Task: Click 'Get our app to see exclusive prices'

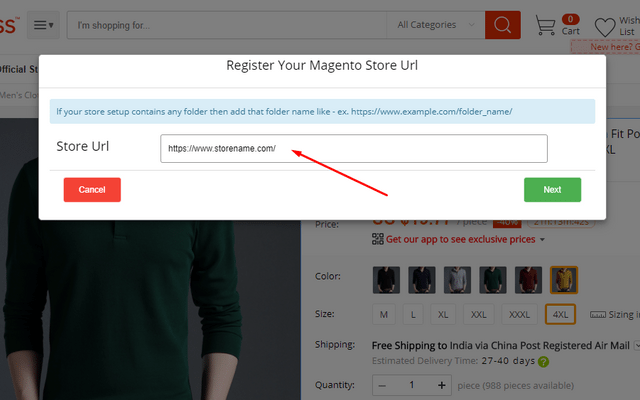Action: [460, 239]
